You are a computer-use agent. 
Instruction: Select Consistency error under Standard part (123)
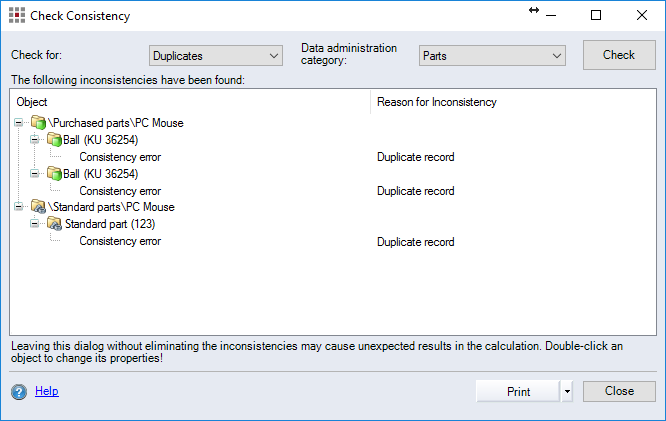(x=120, y=241)
